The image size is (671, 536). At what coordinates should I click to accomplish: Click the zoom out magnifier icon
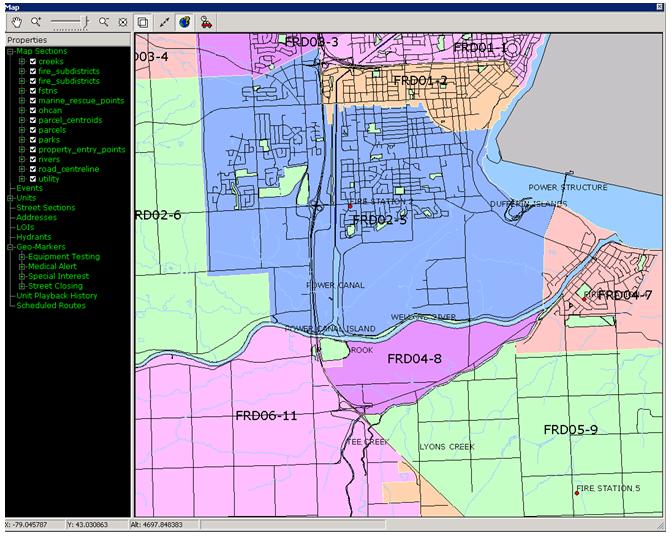(x=104, y=20)
